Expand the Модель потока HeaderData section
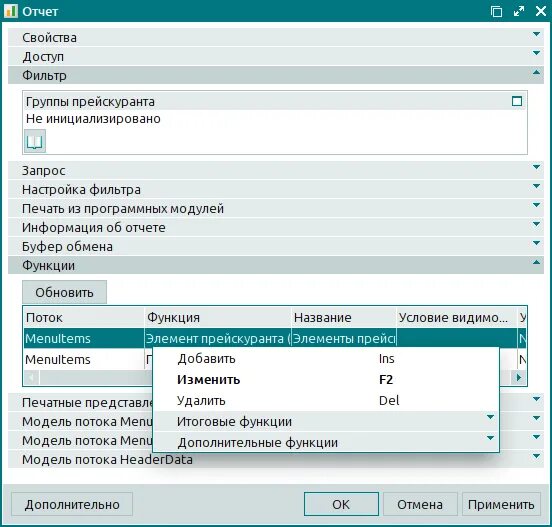 tap(276, 459)
